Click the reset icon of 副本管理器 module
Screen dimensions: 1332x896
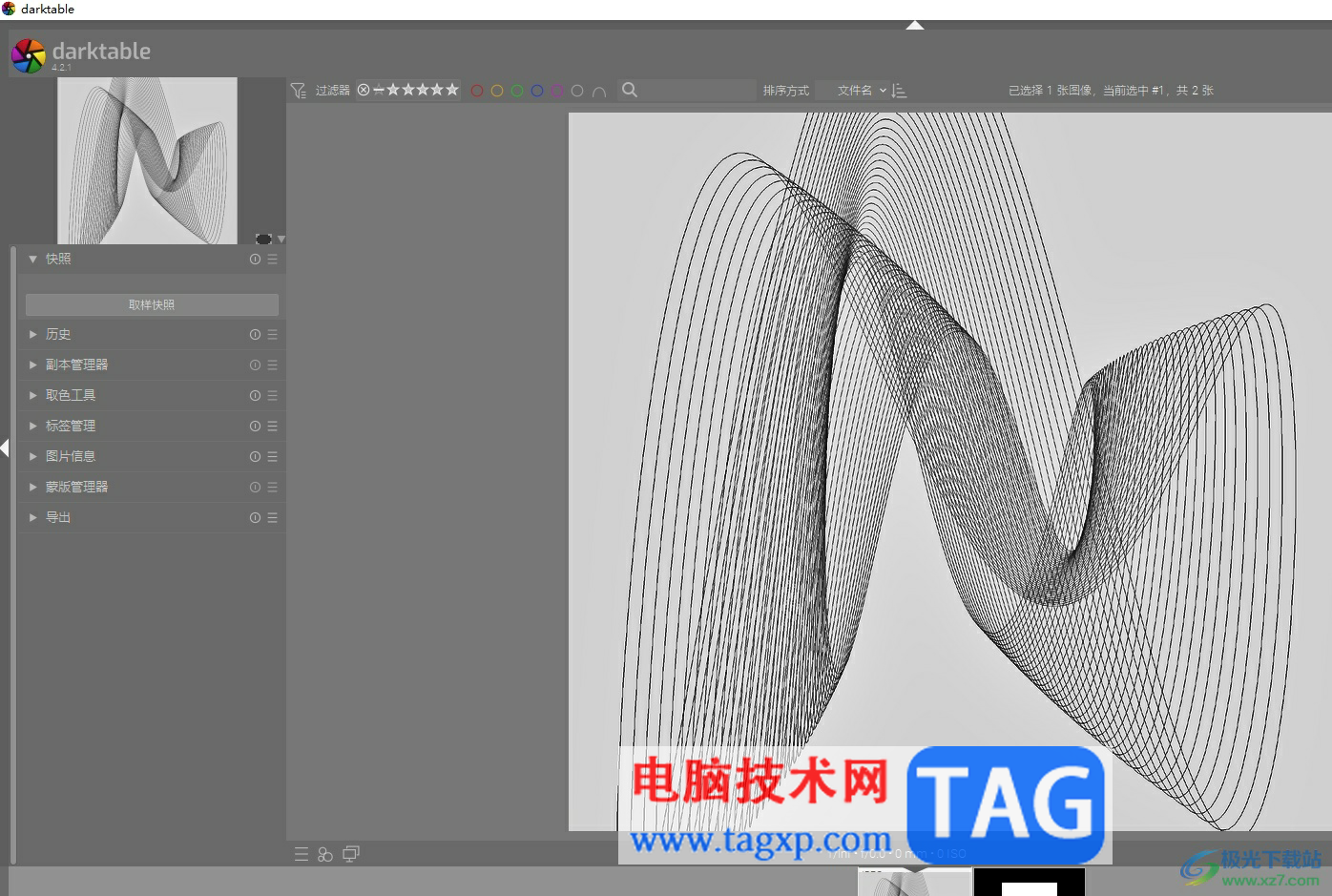[255, 365]
